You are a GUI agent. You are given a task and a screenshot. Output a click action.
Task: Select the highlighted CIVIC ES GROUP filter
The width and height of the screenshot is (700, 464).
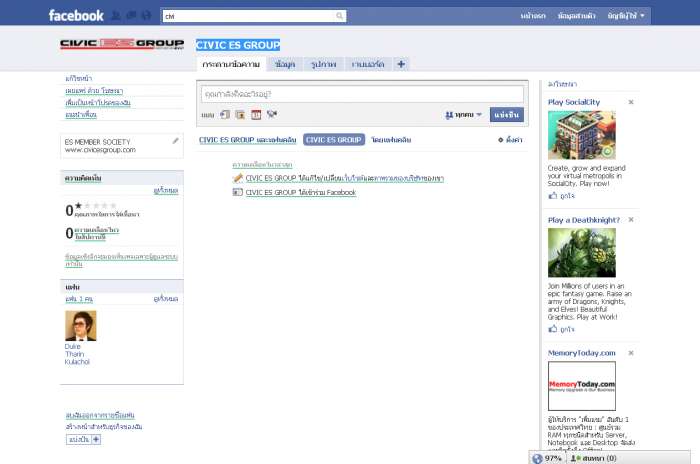333,140
